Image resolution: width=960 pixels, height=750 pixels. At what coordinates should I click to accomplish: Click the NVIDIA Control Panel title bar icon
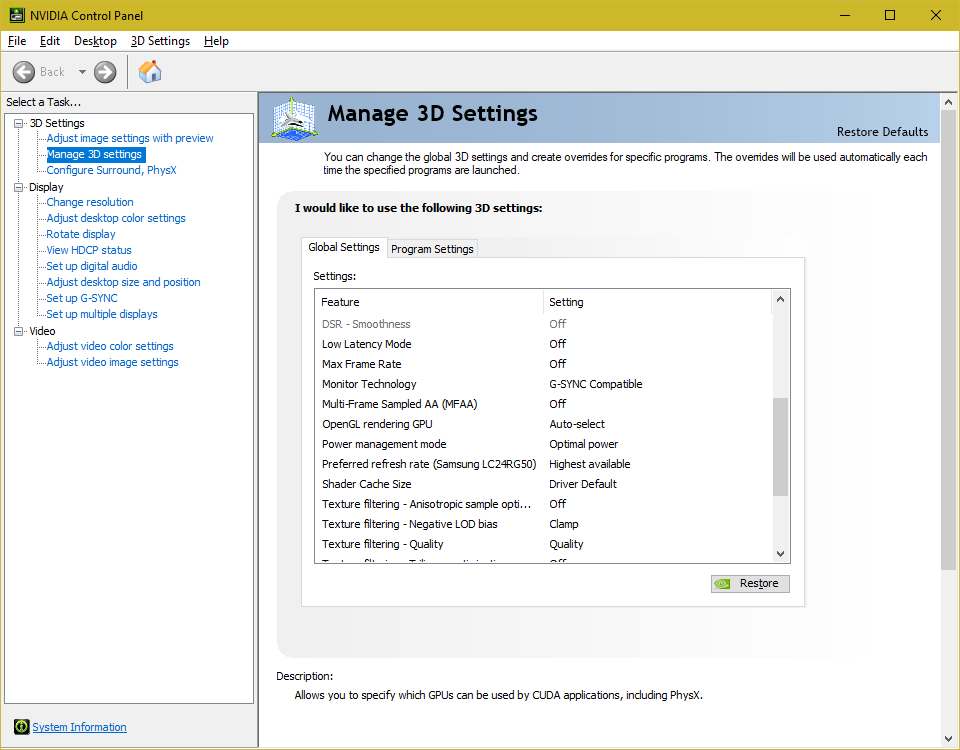coord(17,15)
